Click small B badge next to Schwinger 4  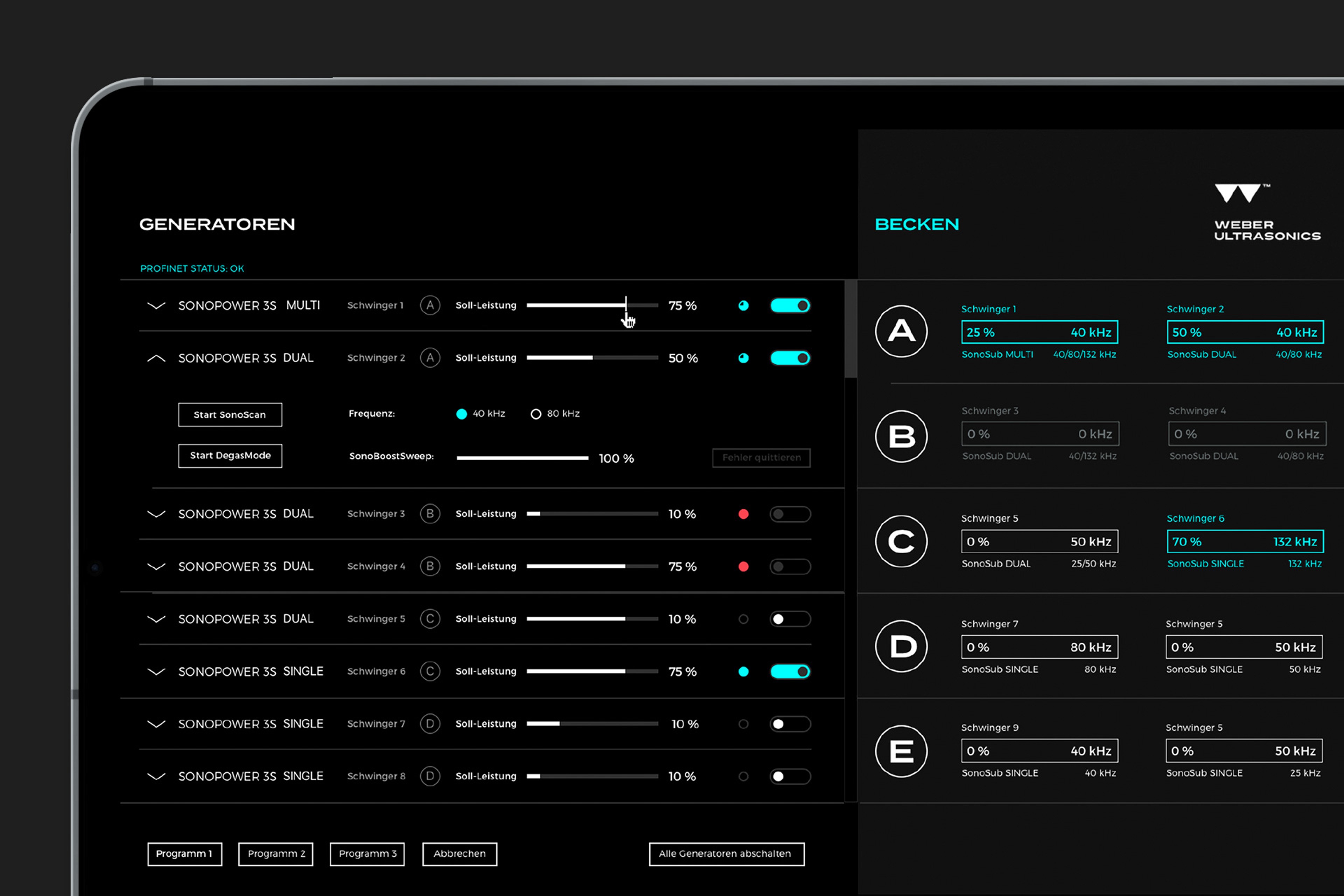pyautogui.click(x=430, y=566)
